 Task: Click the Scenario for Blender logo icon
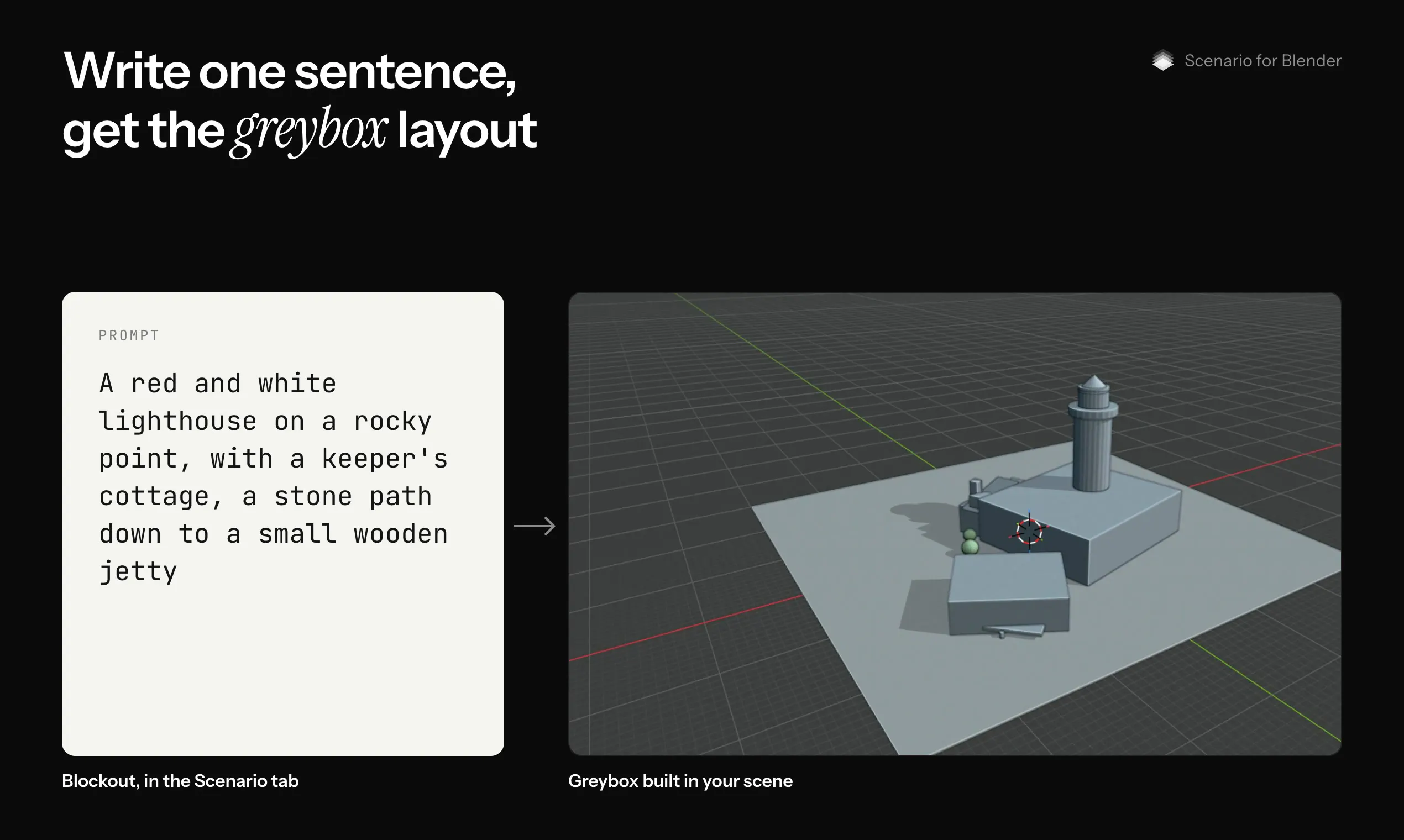1163,61
